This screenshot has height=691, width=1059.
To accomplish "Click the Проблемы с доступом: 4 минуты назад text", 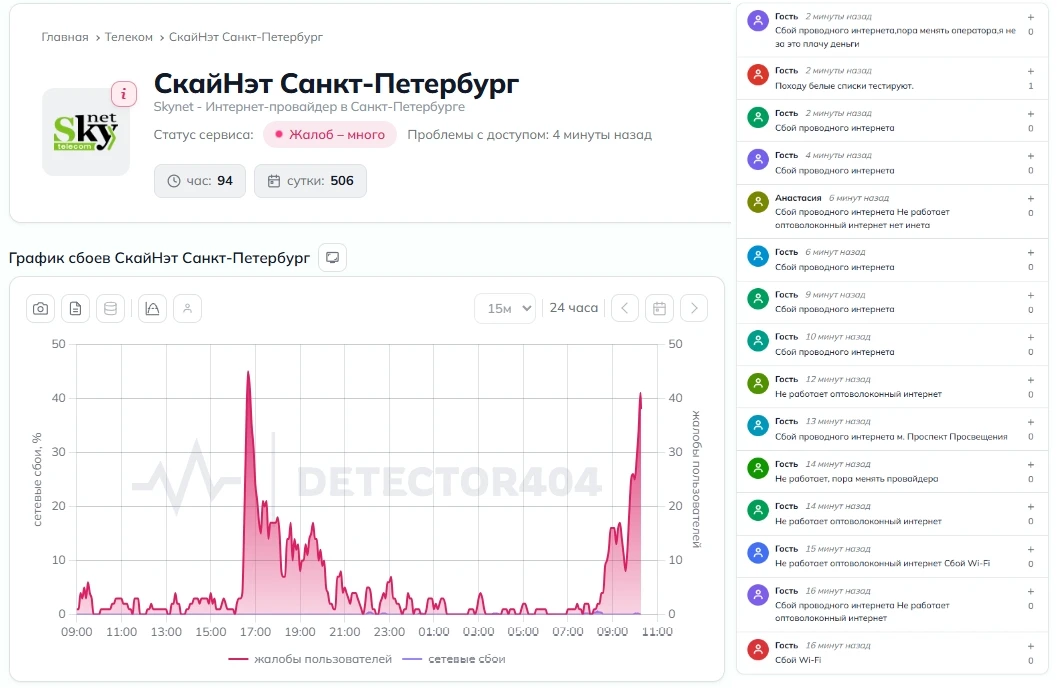I will pos(530,134).
